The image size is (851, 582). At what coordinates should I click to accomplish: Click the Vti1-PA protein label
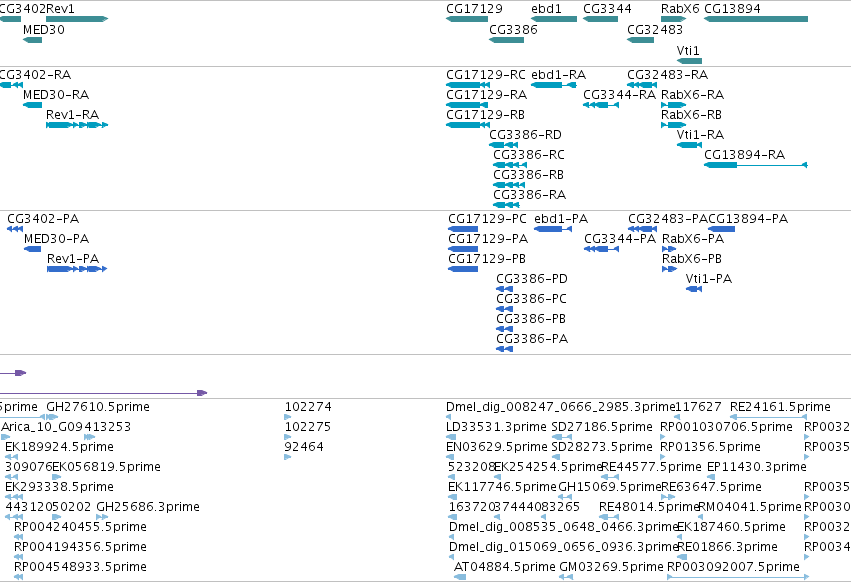click(x=709, y=279)
